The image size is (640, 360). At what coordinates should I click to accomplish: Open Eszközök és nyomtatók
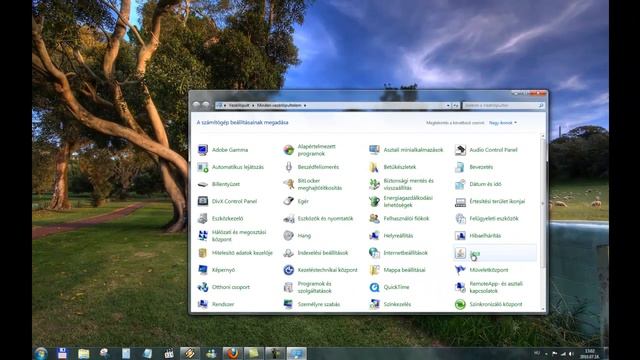click(318, 218)
